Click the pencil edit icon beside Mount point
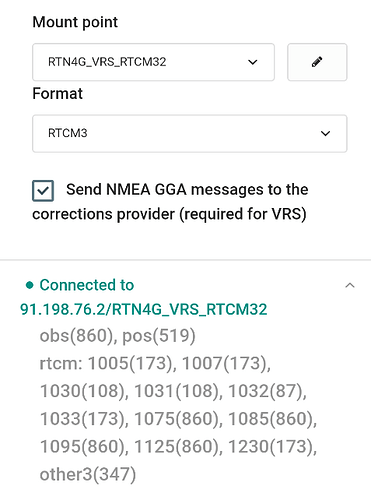Image resolution: width=371 pixels, height=500 pixels. [x=317, y=62]
